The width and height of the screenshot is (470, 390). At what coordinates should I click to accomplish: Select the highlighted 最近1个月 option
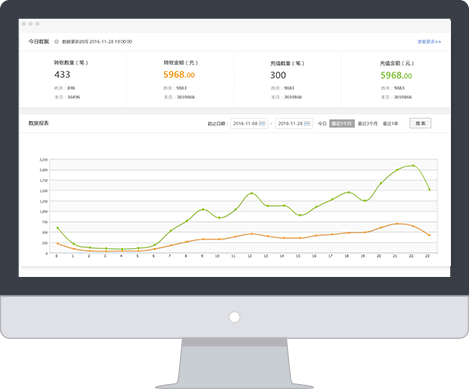(x=342, y=124)
